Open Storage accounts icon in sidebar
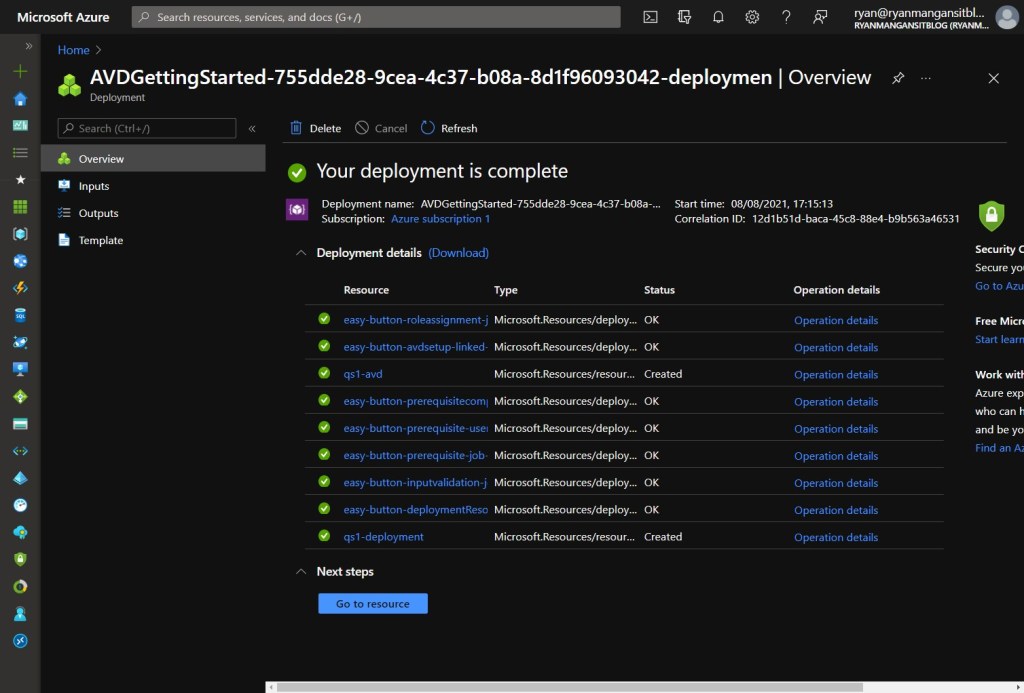 click(20, 424)
